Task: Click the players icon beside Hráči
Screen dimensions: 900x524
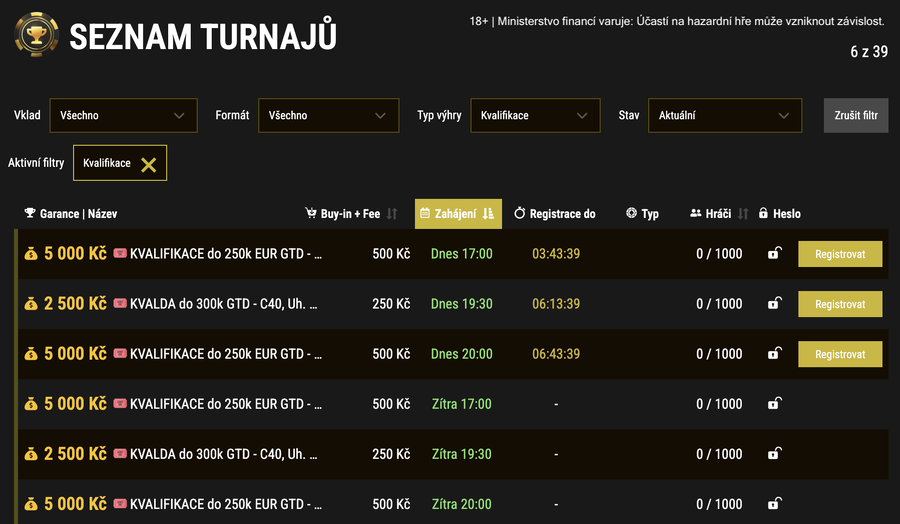Action: [x=696, y=213]
